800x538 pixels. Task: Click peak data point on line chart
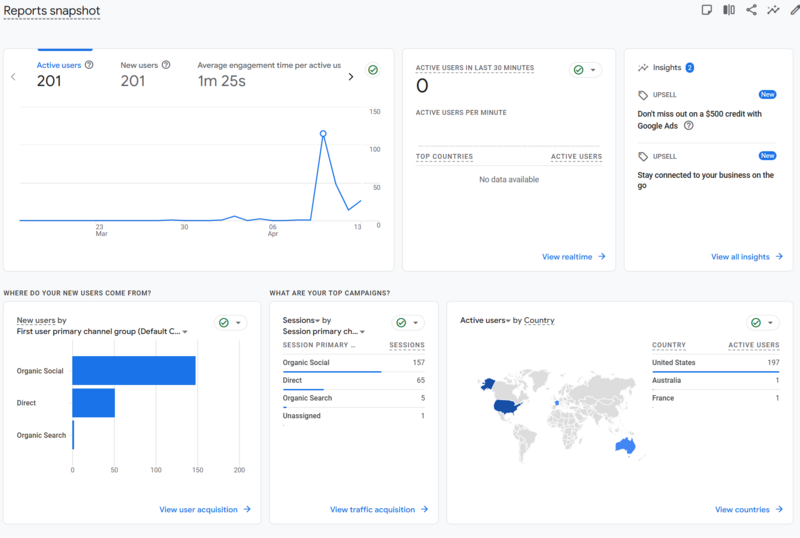pos(323,134)
